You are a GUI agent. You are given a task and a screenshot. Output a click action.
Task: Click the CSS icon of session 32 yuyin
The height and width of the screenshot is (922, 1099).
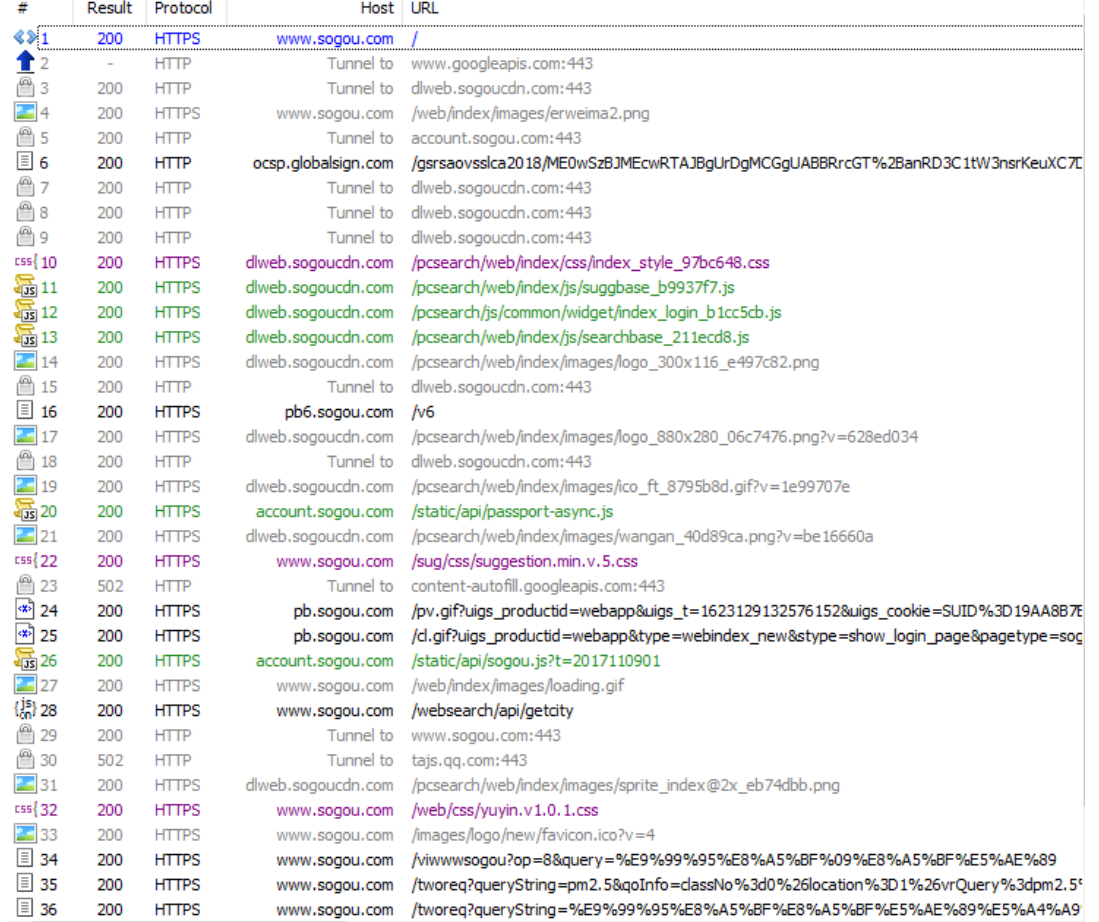25,809
